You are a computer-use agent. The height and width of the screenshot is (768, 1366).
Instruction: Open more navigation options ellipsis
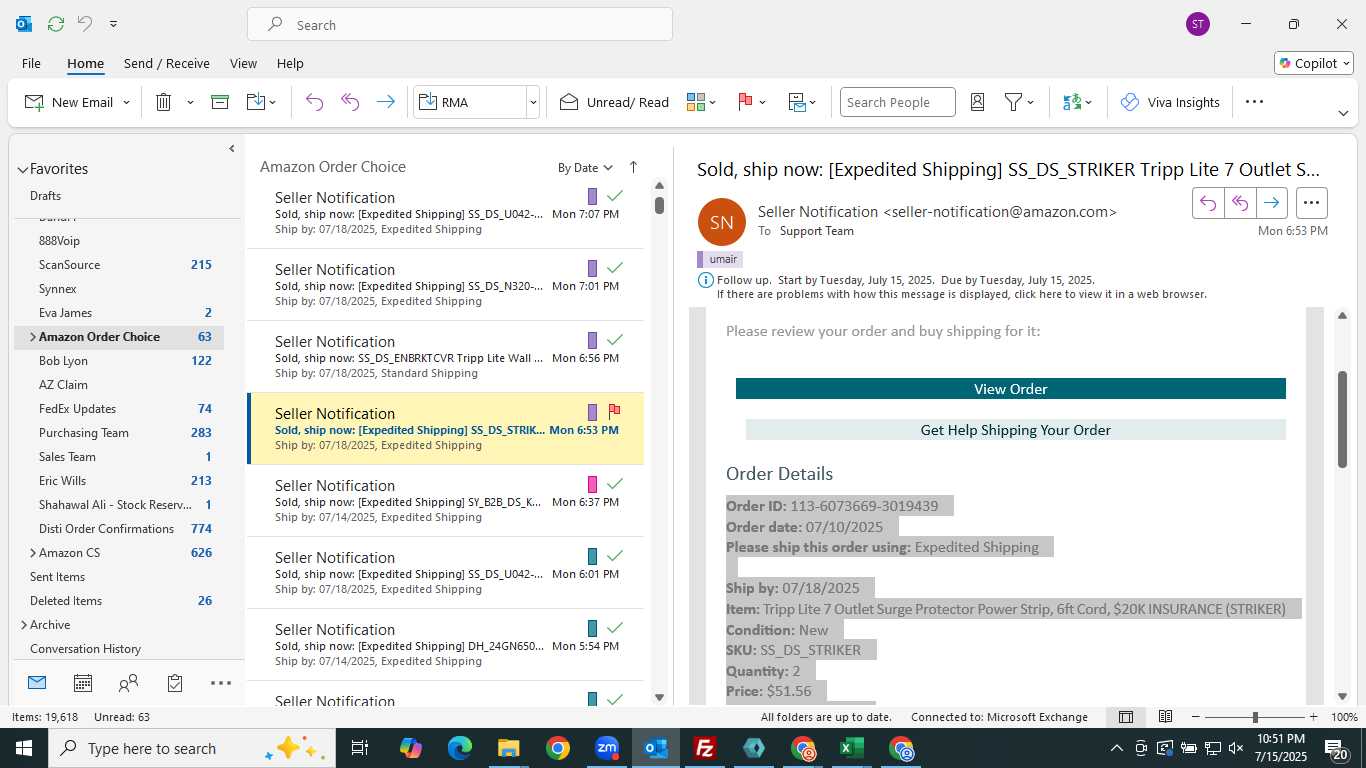[221, 683]
